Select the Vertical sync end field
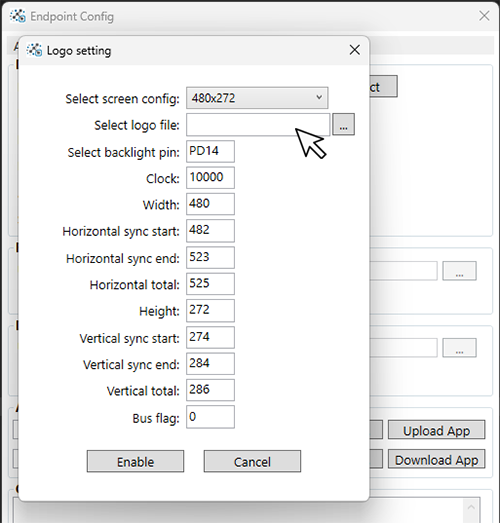 (210, 363)
